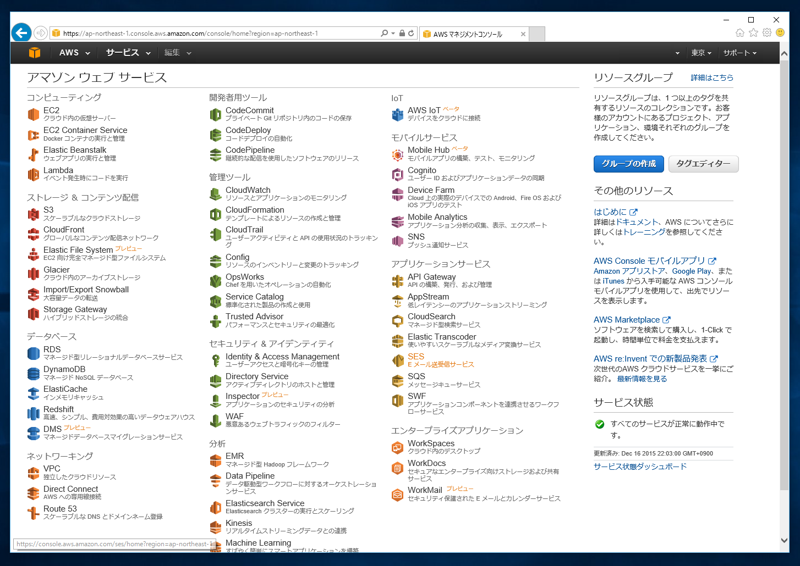Click the page refresh icon
The width and height of the screenshot is (800, 566).
point(411,34)
